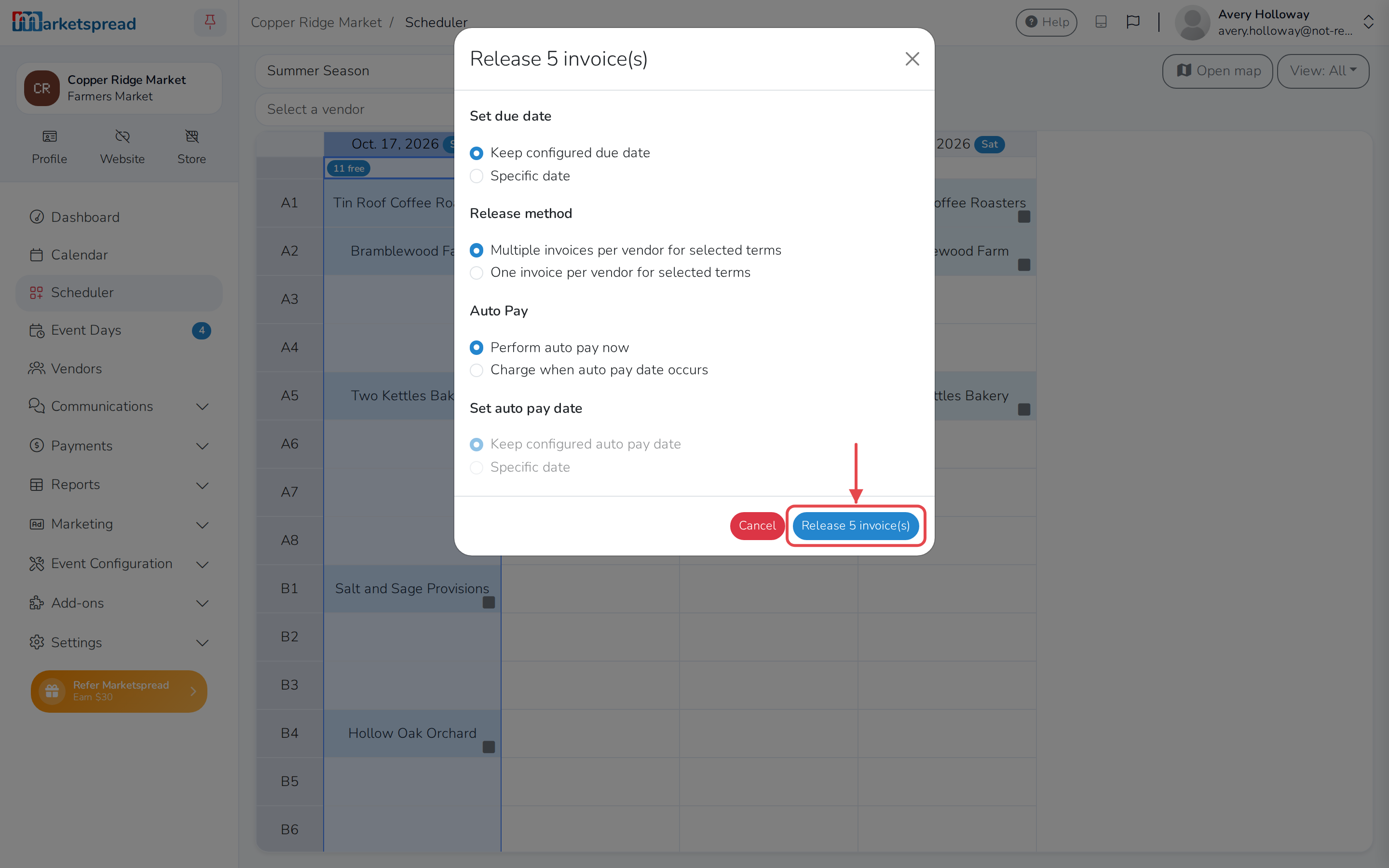Click the Copper Ridge Market CR avatar
The image size is (1389, 868).
click(42, 88)
